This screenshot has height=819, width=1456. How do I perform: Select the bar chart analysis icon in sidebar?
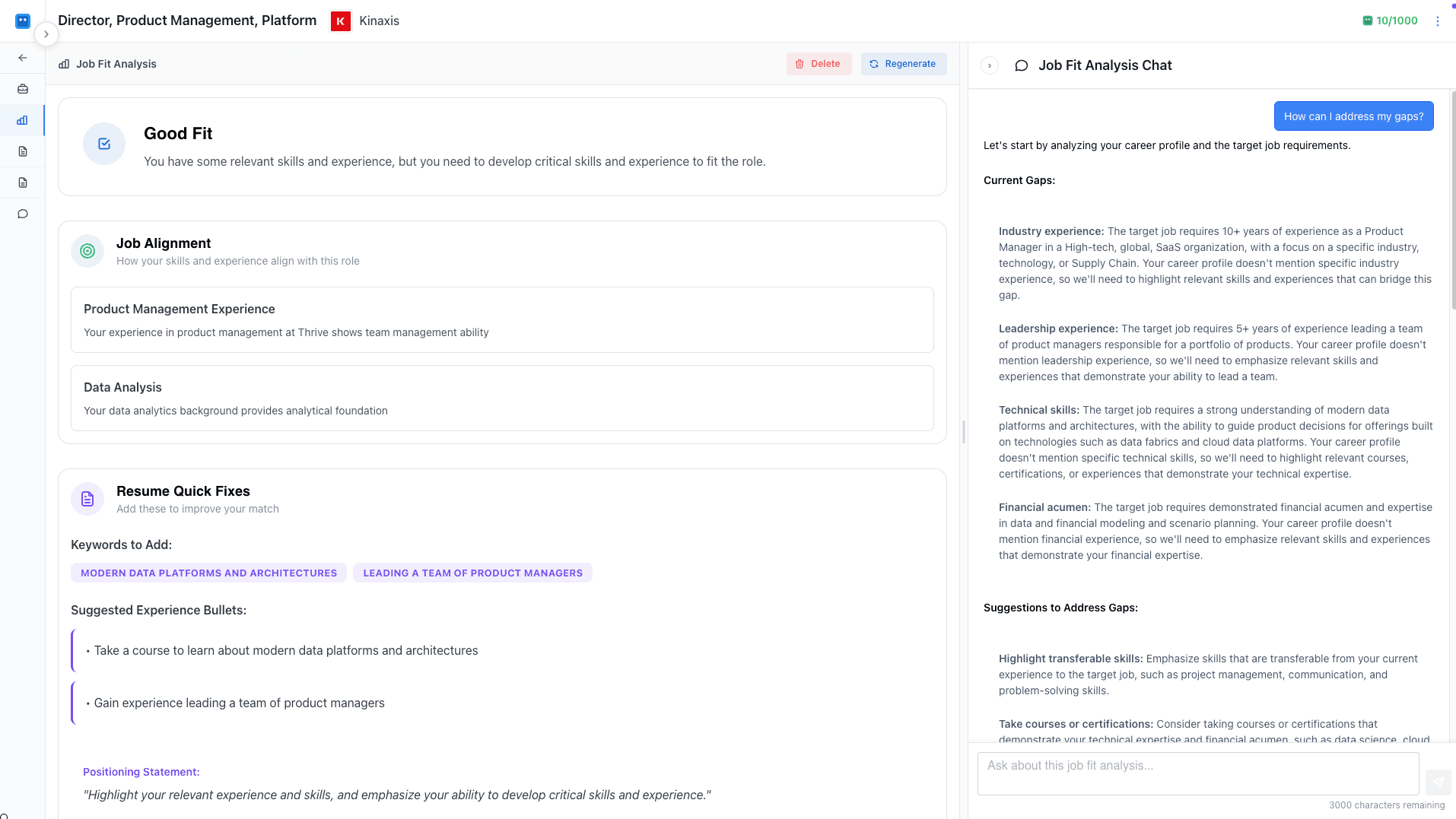(22, 120)
